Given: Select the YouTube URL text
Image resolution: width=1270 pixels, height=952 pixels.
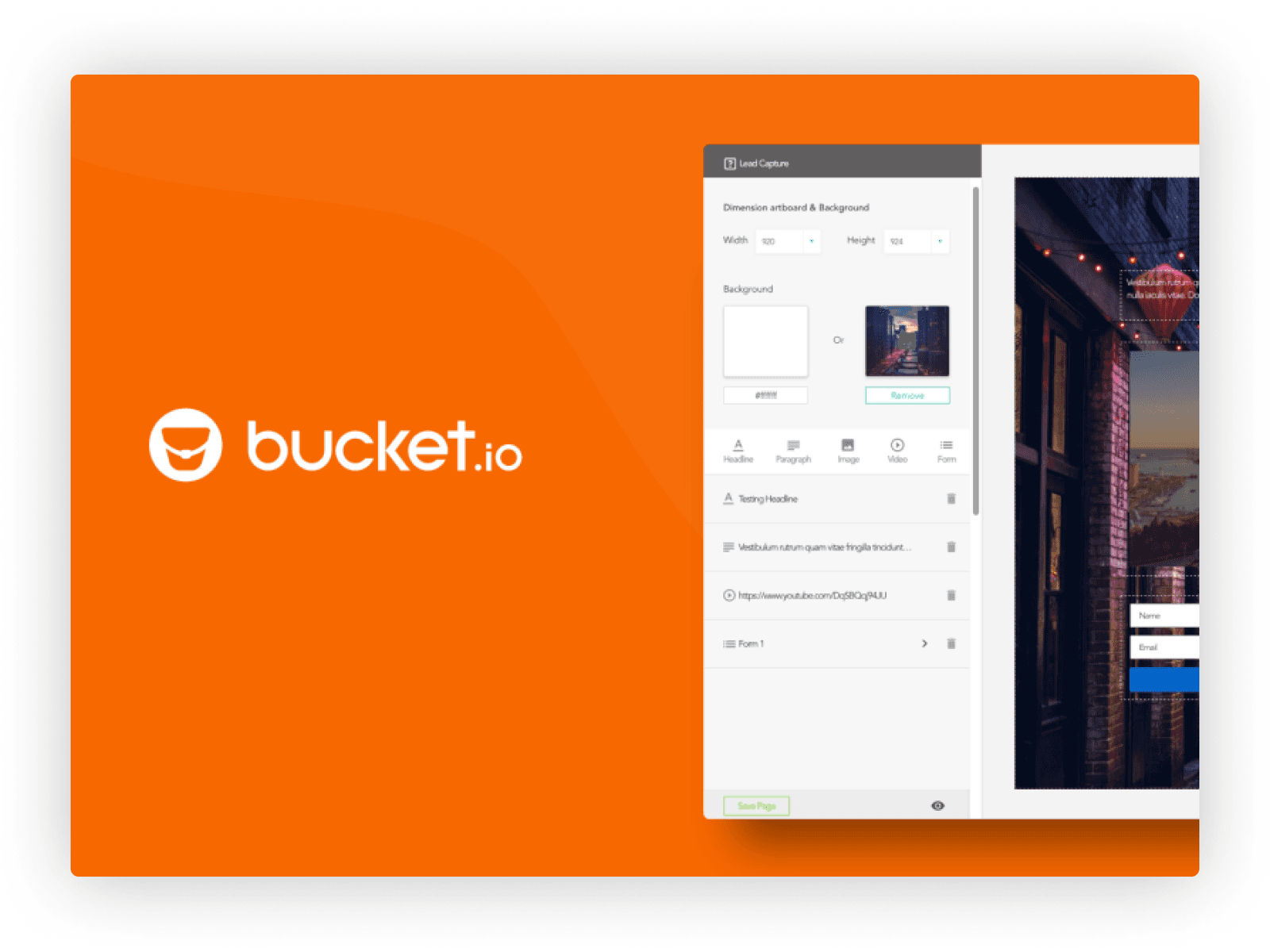Looking at the screenshot, I should point(812,596).
